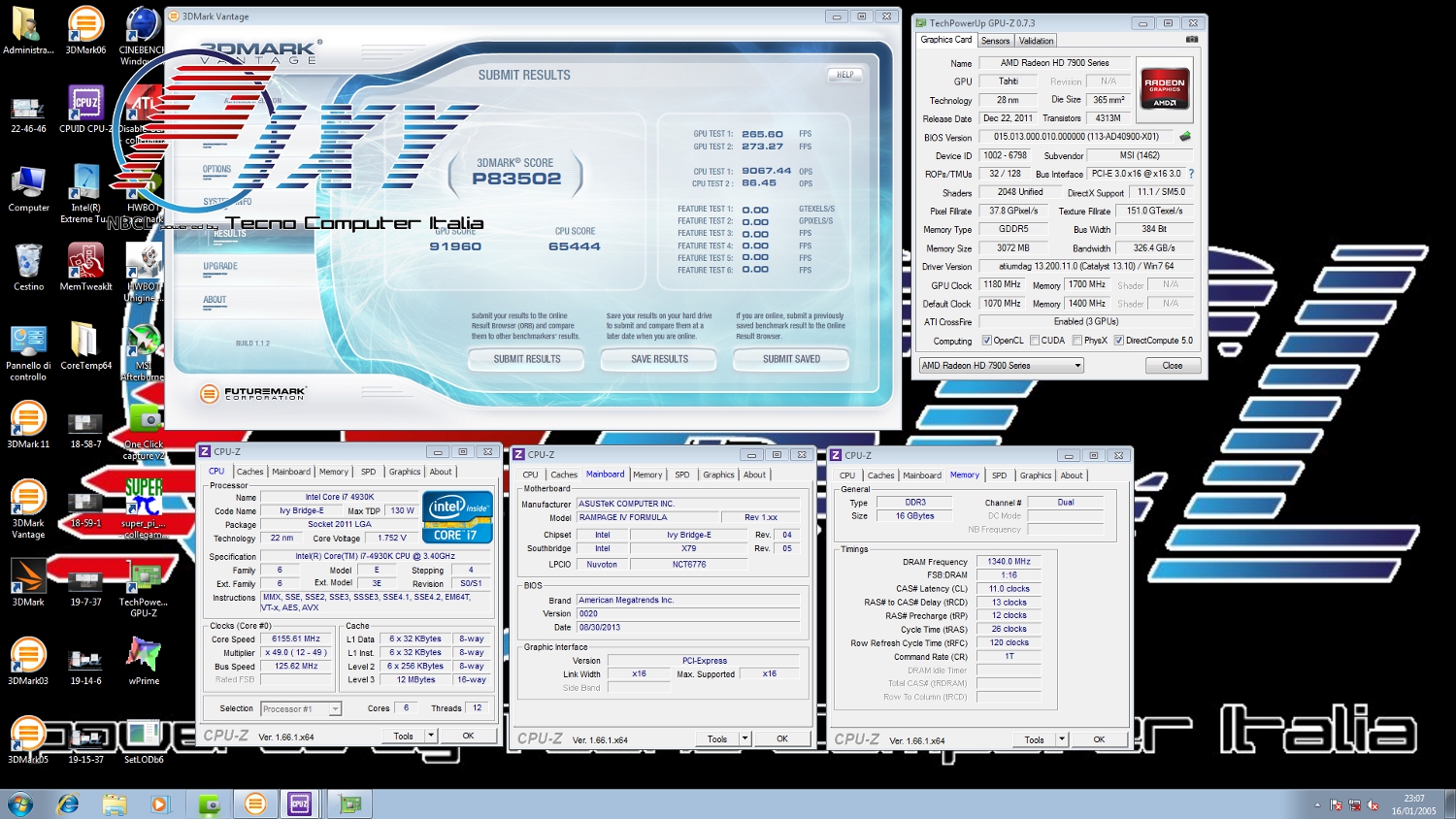Click the DRAM Frequency 1340.0 MHz field
1456x819 pixels.
(x=1009, y=562)
